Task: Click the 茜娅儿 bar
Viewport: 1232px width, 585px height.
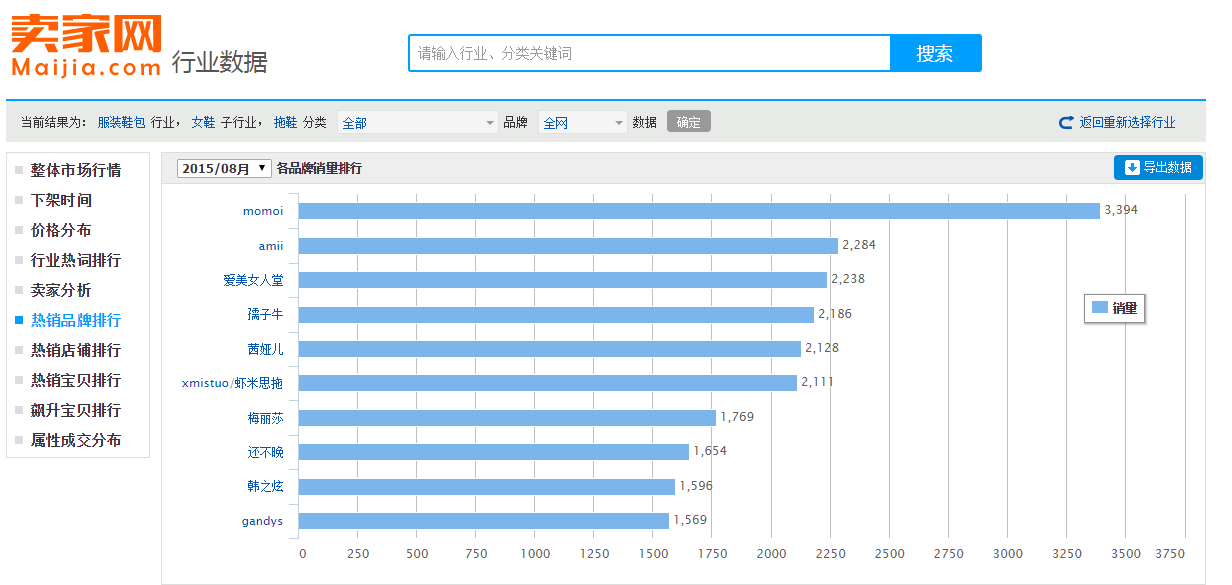Action: pyautogui.click(x=550, y=349)
